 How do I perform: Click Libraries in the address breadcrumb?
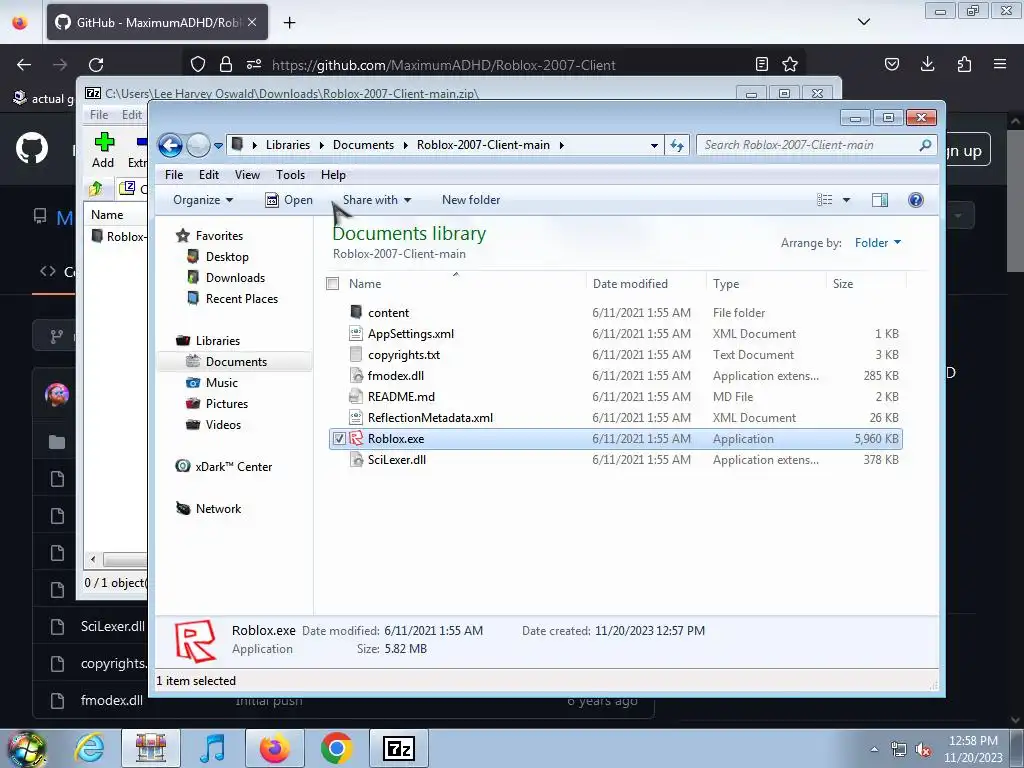pos(287,145)
